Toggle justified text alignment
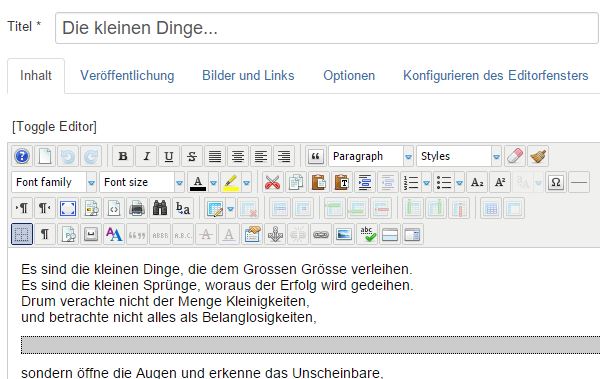 coord(215,156)
